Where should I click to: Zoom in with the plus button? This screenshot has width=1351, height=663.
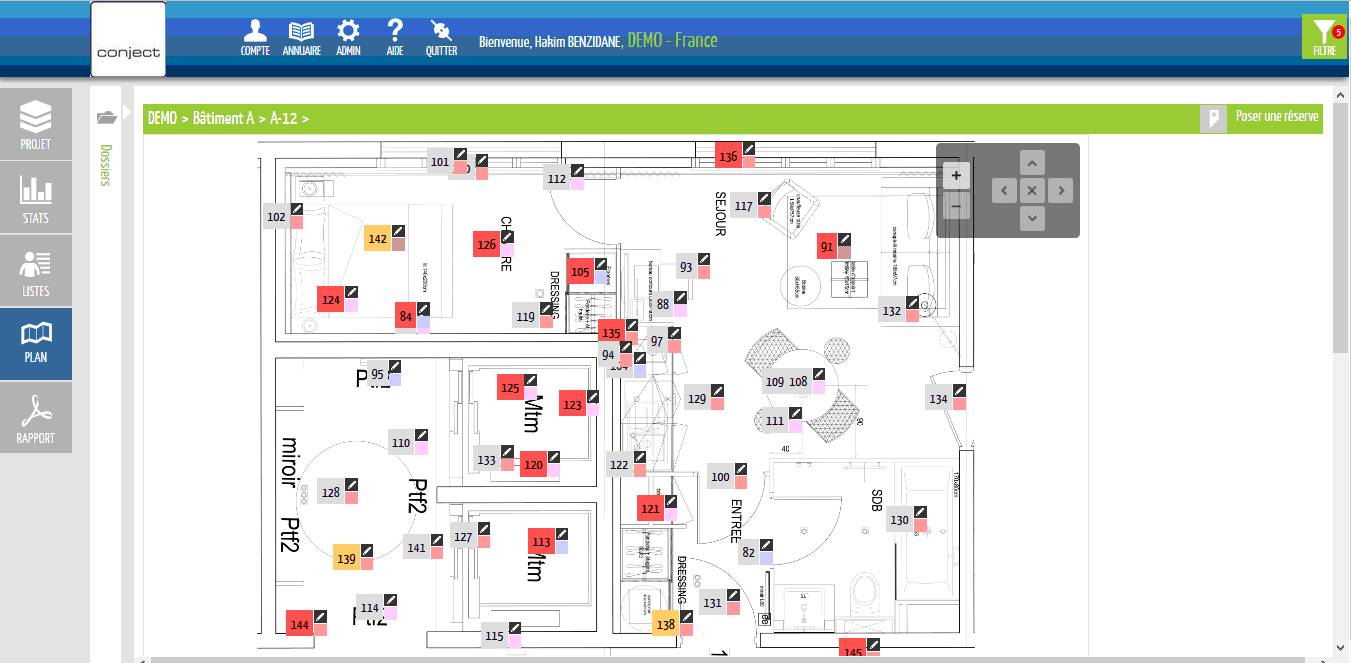click(956, 175)
